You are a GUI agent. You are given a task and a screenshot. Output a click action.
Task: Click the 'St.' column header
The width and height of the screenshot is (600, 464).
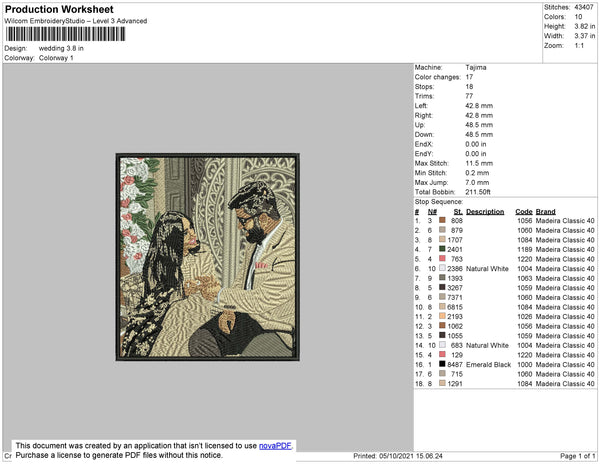click(458, 212)
